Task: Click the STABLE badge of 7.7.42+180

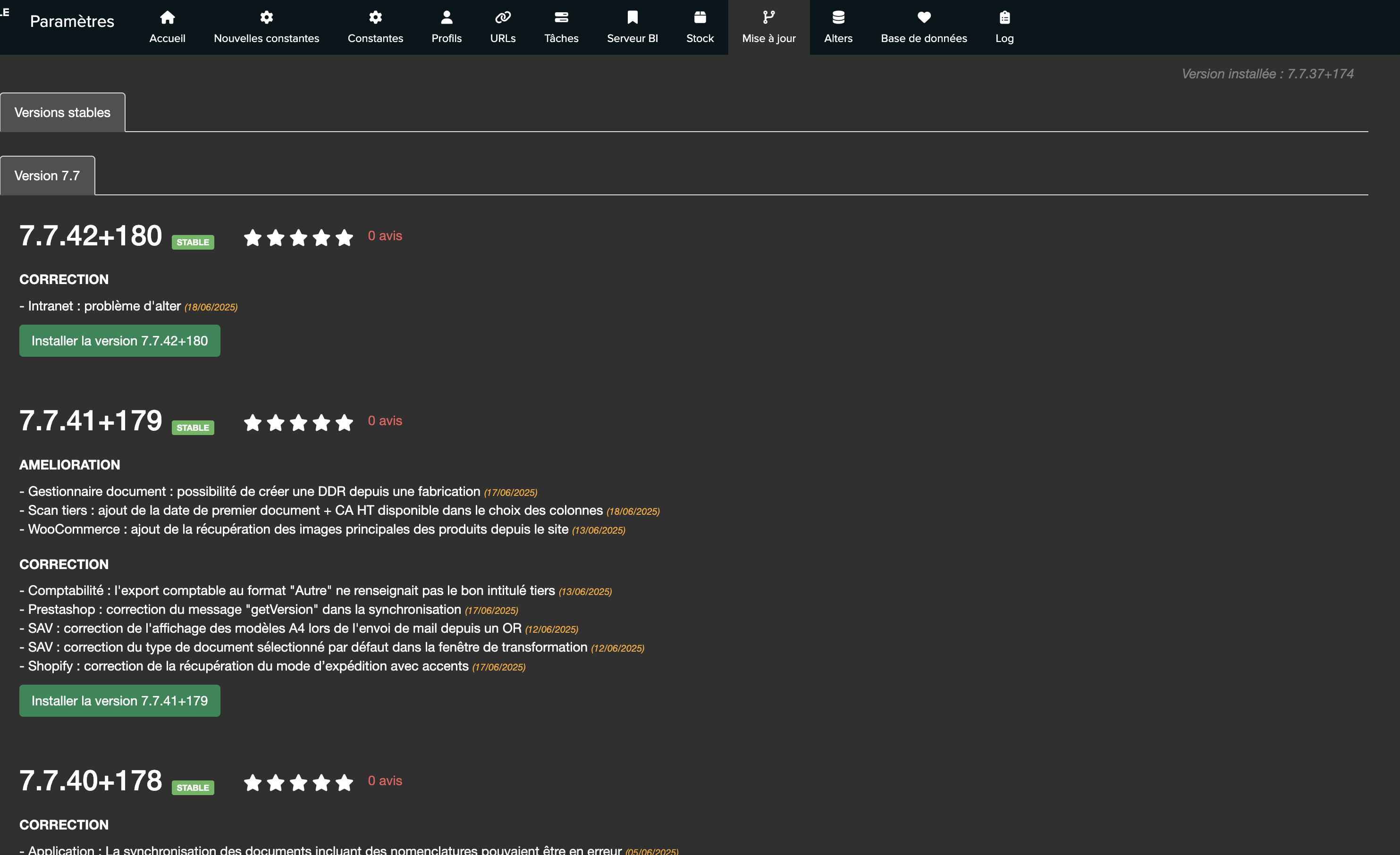Action: 193,242
